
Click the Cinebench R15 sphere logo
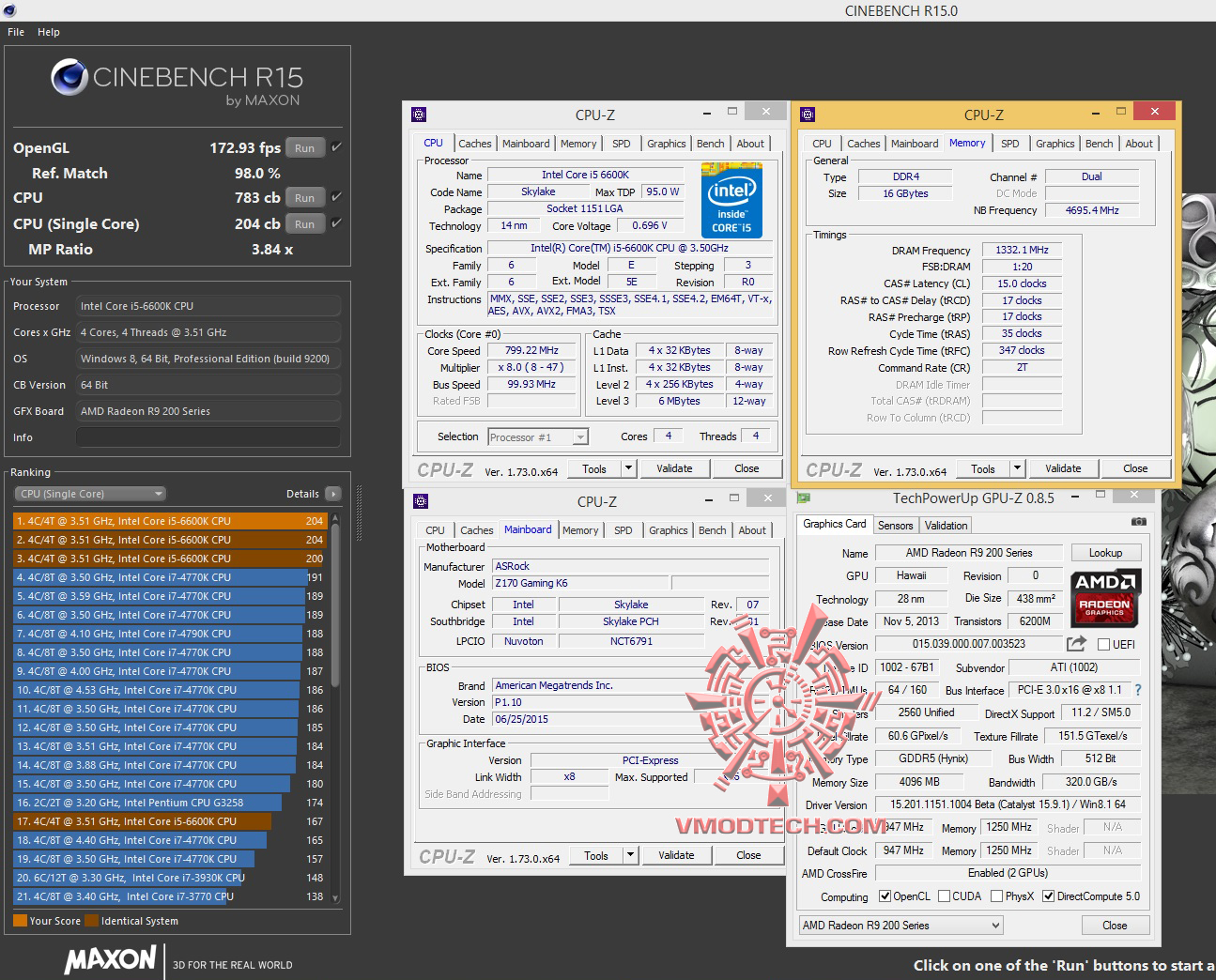(x=69, y=77)
